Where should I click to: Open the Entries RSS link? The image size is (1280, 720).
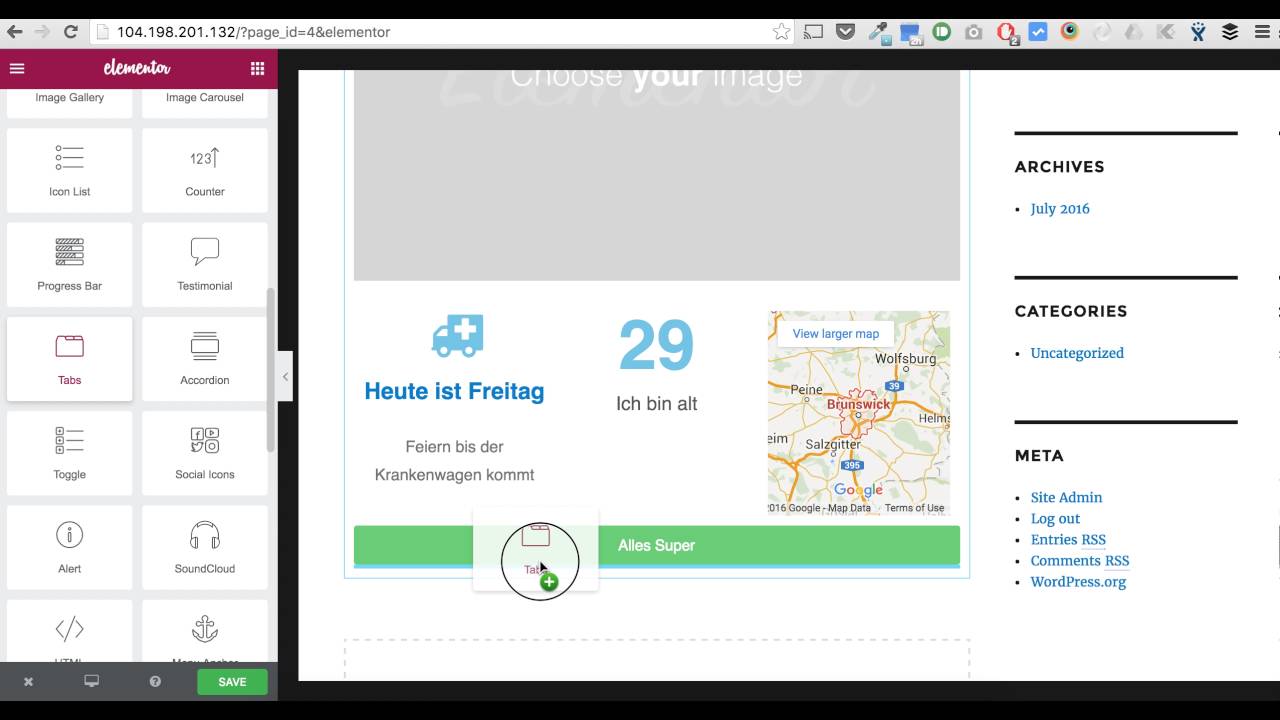(1068, 540)
